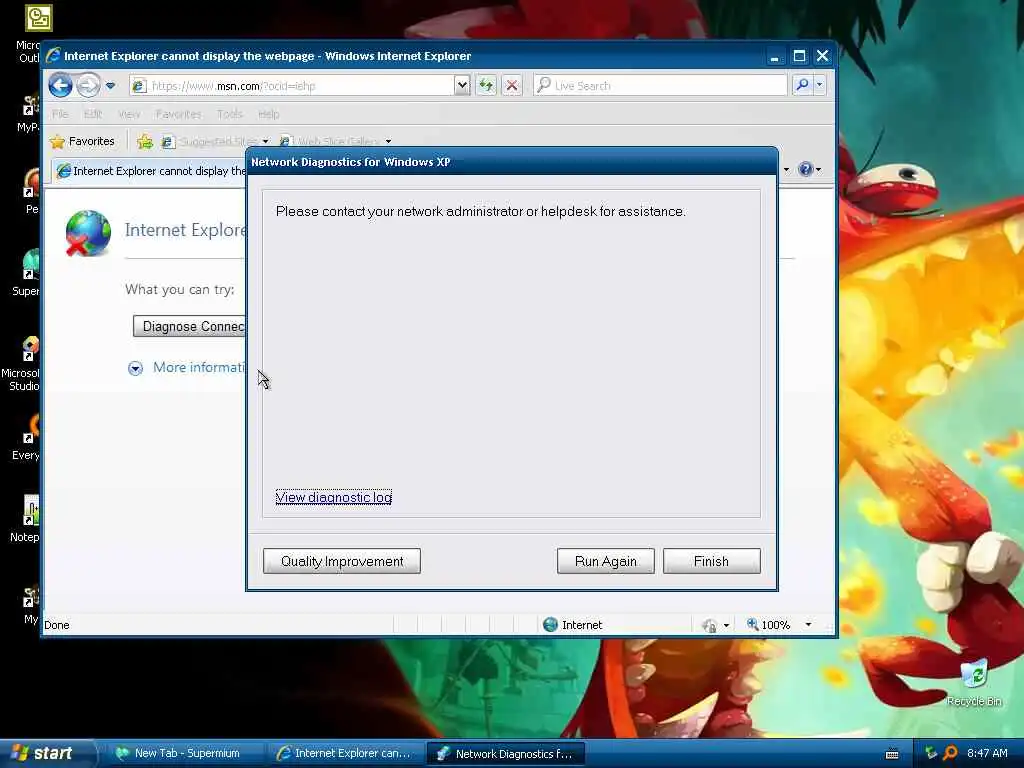The image size is (1024, 768).
Task: Click the Run Again button
Action: click(605, 561)
